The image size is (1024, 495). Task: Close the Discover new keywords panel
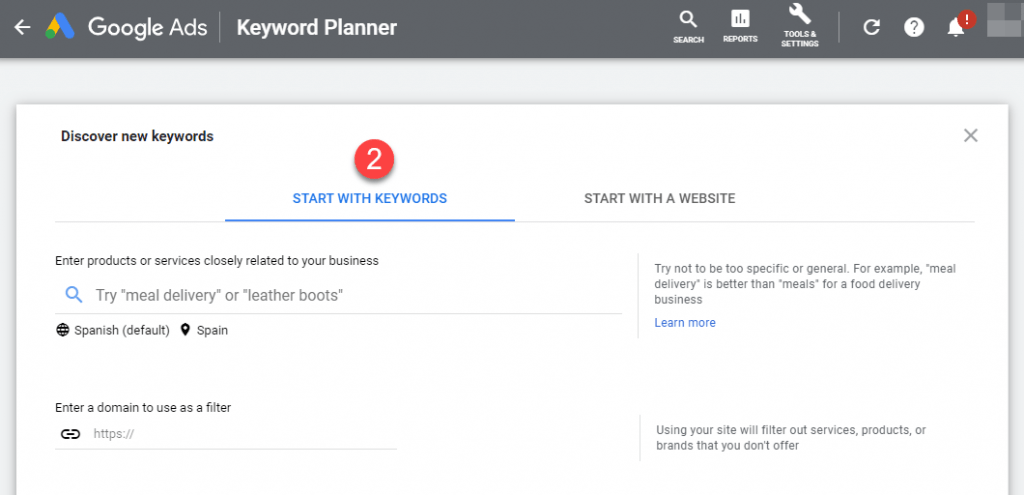click(x=970, y=135)
